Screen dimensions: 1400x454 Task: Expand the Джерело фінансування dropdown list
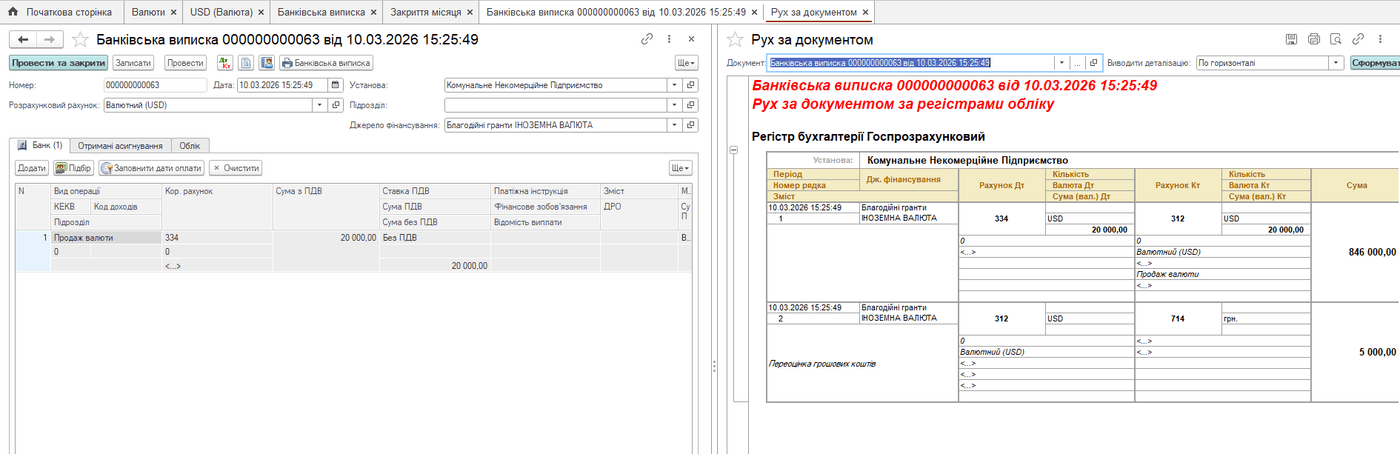[x=673, y=125]
